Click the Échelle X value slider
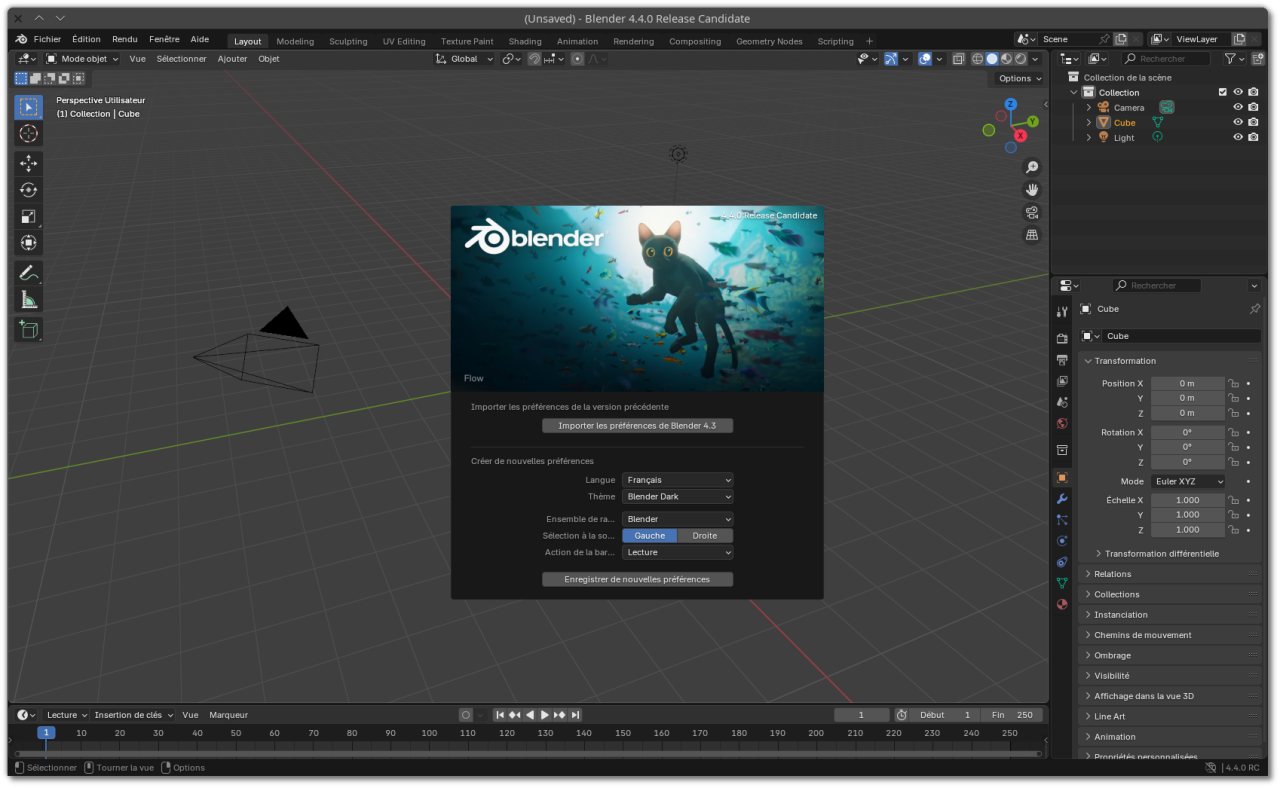This screenshot has width=1280, height=788. [x=1187, y=500]
